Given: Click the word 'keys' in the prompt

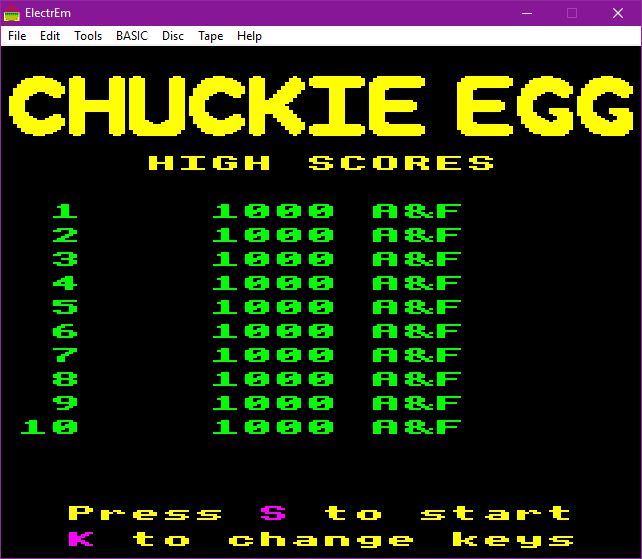Looking at the screenshot, I should pos(513,540).
